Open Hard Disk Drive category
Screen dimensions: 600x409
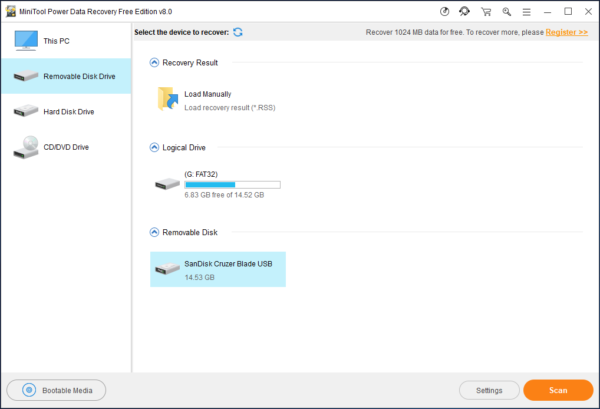click(66, 111)
